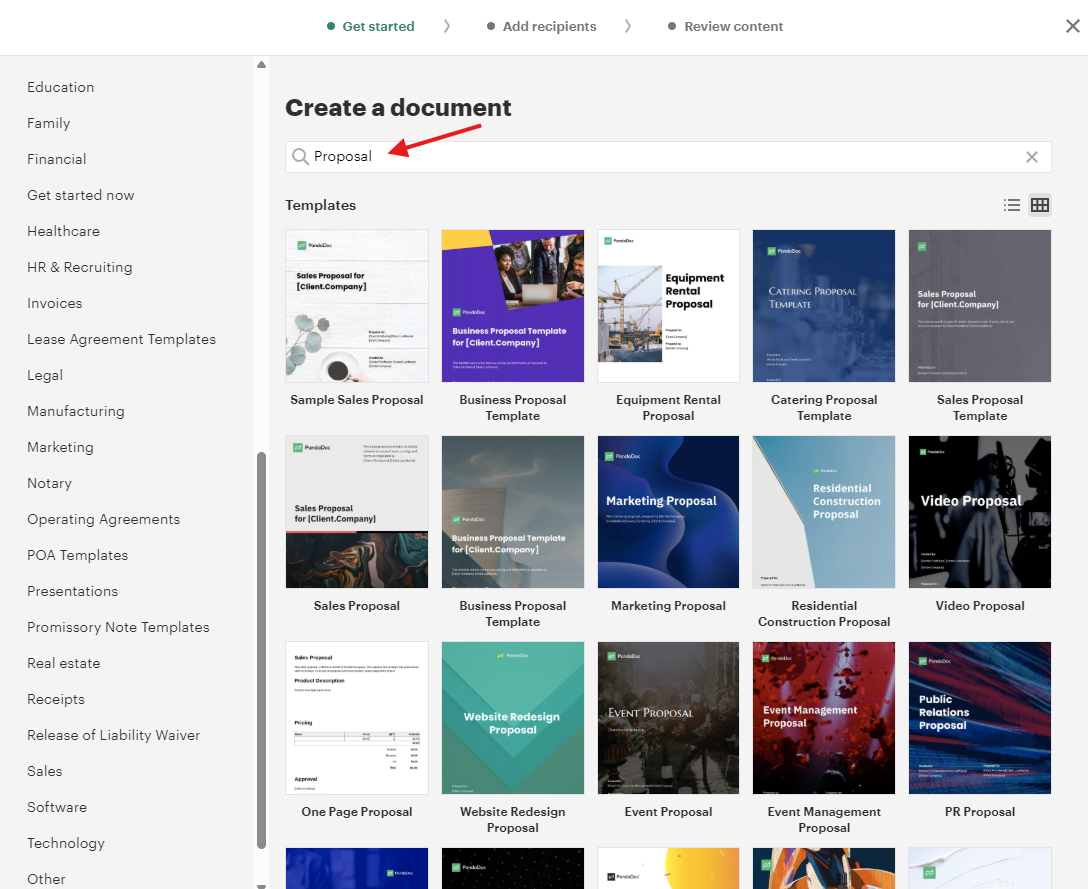This screenshot has height=889, width=1088.
Task: Select the Receipts category
Action: click(x=56, y=700)
